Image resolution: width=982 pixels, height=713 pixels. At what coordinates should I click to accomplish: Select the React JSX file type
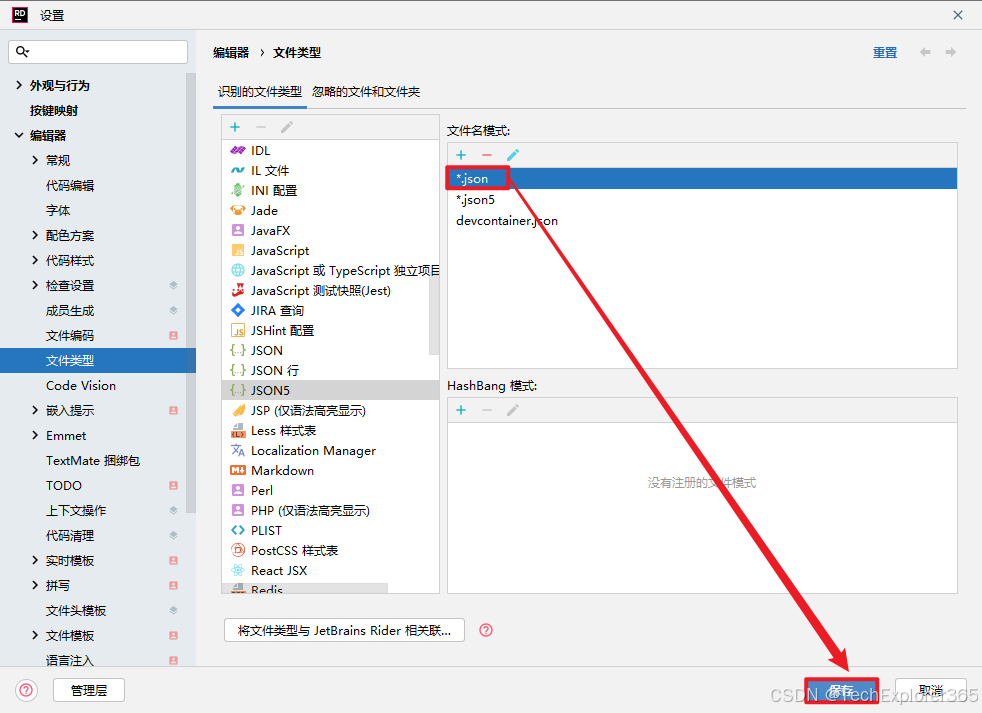point(329,570)
